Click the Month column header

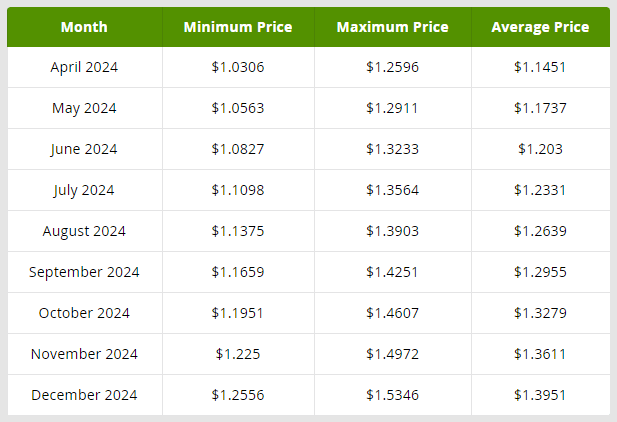[x=84, y=27]
